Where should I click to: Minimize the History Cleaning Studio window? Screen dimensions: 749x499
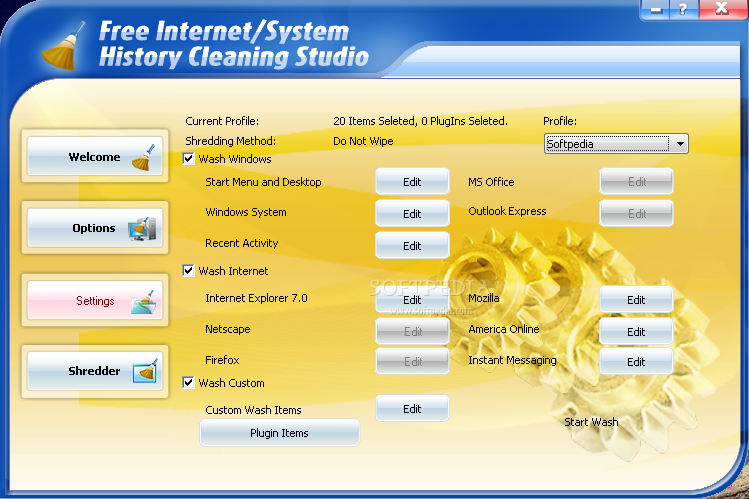click(x=656, y=9)
